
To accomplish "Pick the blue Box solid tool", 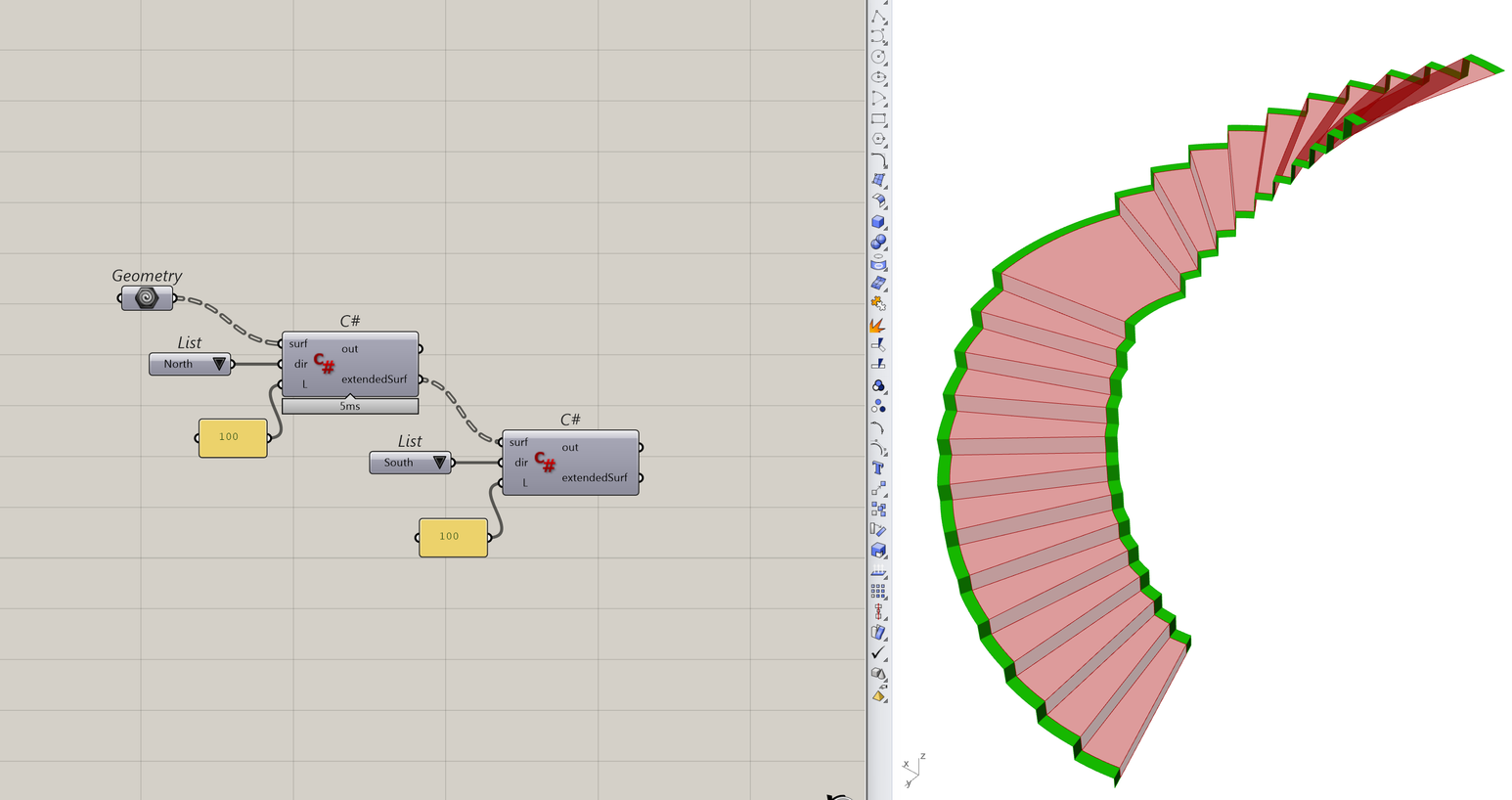I will click(878, 221).
